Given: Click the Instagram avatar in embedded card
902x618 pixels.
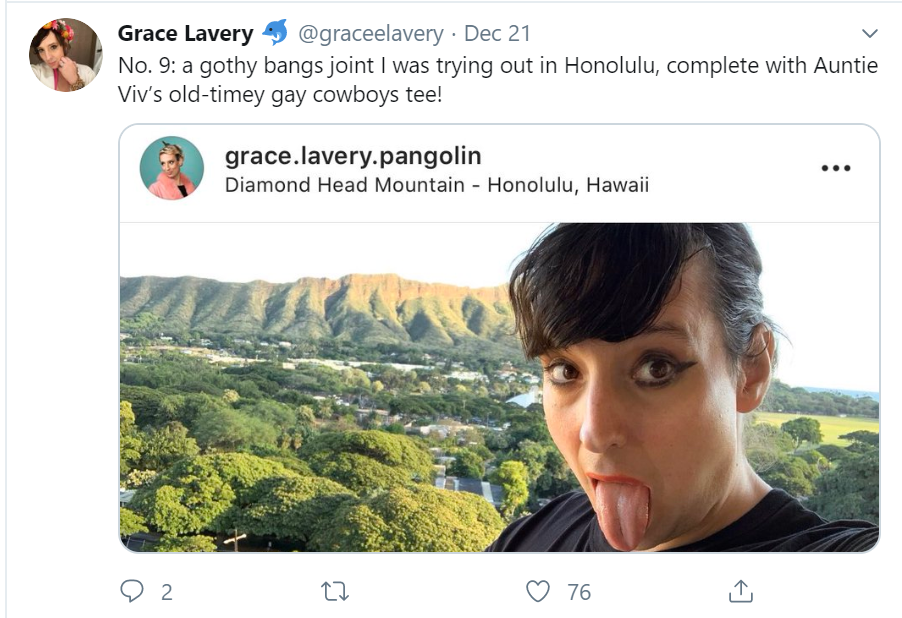Looking at the screenshot, I should [x=171, y=168].
